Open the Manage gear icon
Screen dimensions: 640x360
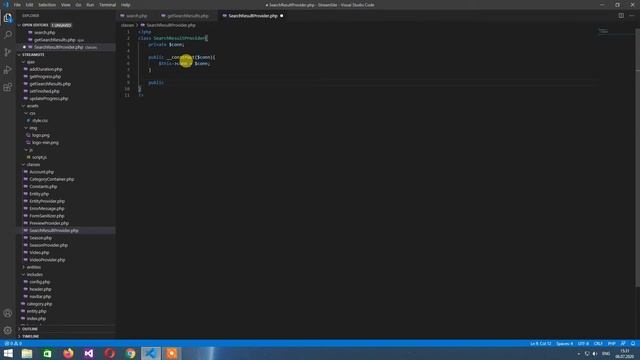coord(8,330)
